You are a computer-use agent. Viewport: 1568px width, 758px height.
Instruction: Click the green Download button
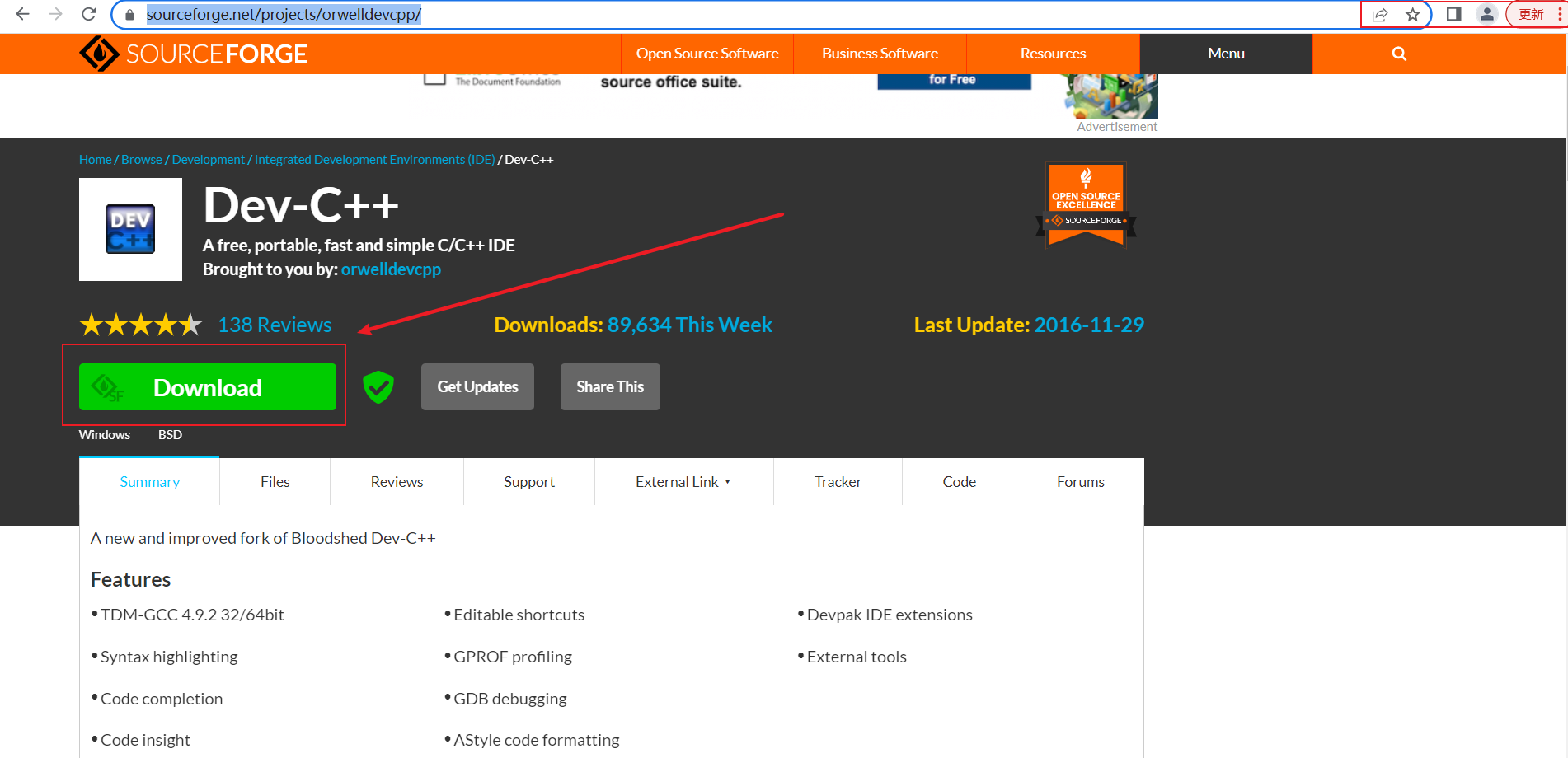pyautogui.click(x=208, y=387)
